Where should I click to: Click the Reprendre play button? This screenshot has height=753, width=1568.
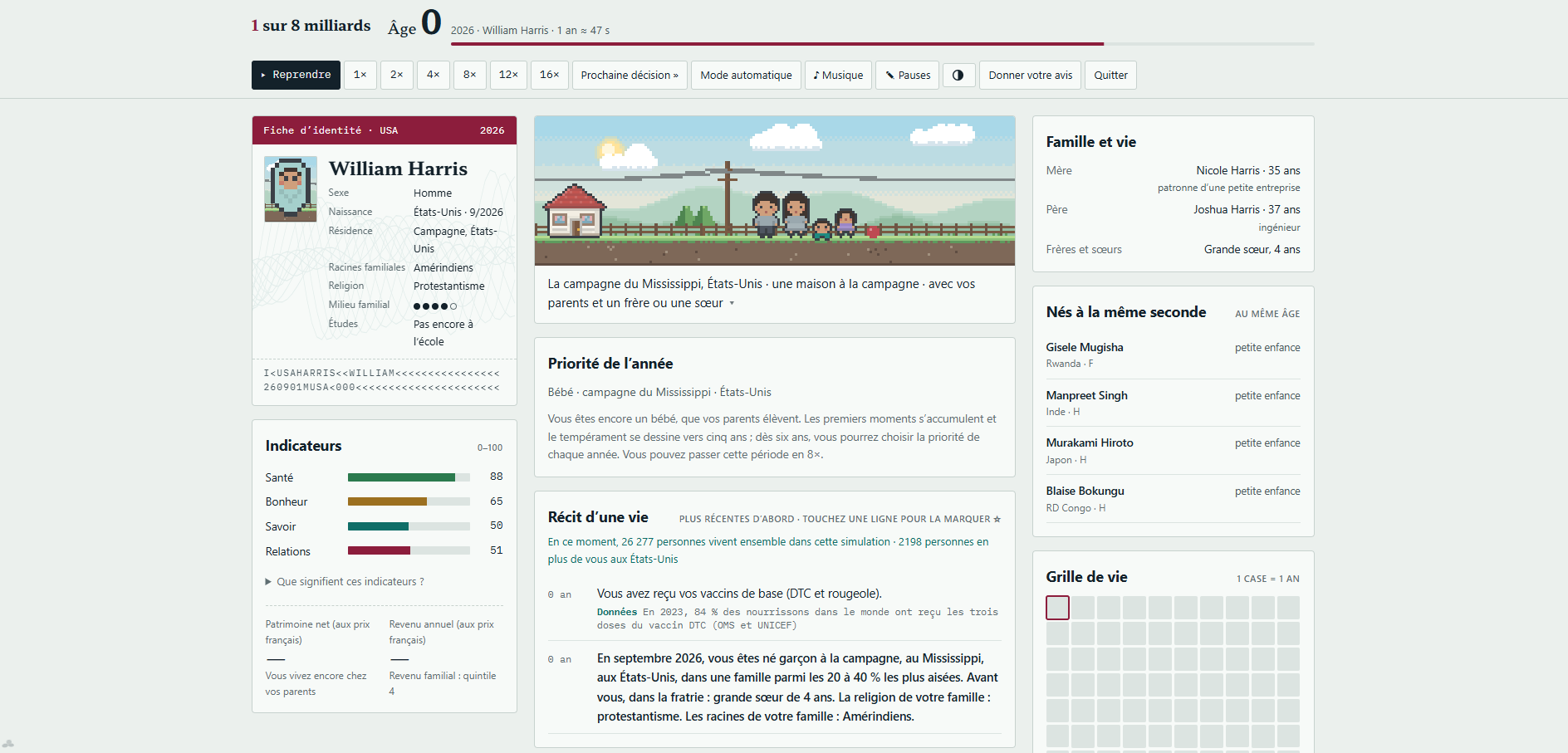tap(296, 75)
